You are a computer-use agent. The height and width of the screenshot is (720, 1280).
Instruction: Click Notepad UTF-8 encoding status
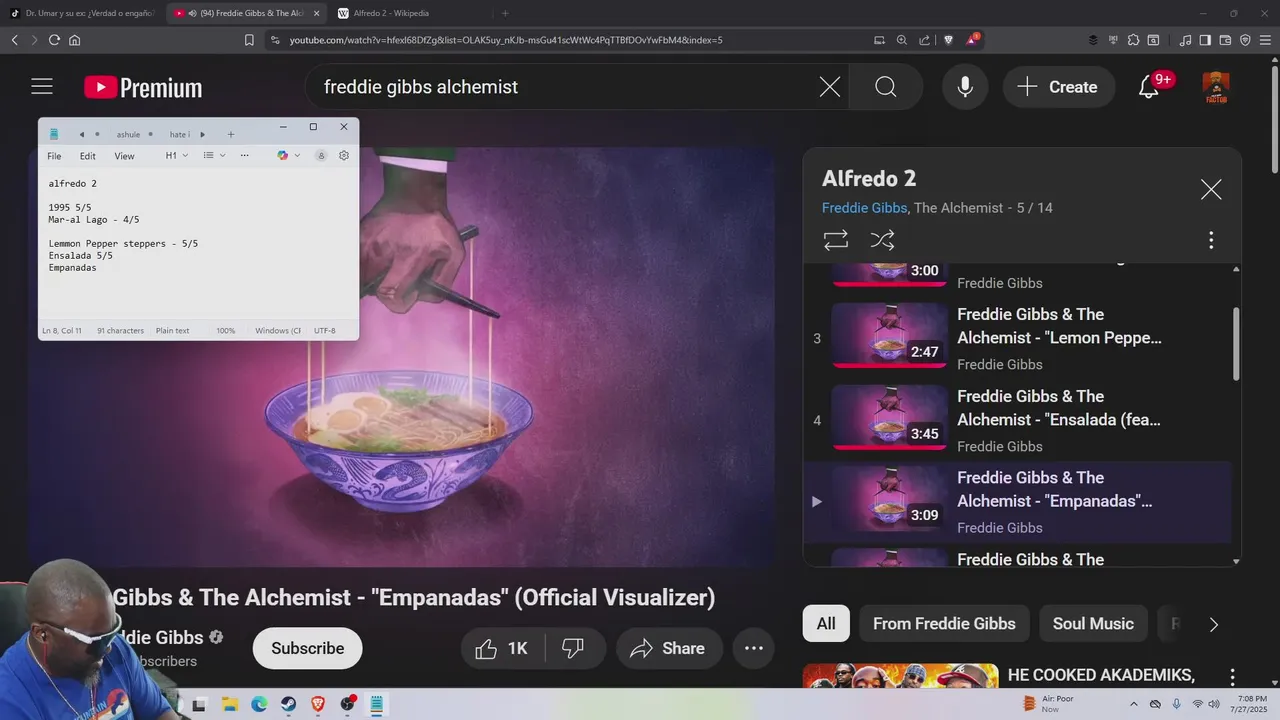point(324,331)
